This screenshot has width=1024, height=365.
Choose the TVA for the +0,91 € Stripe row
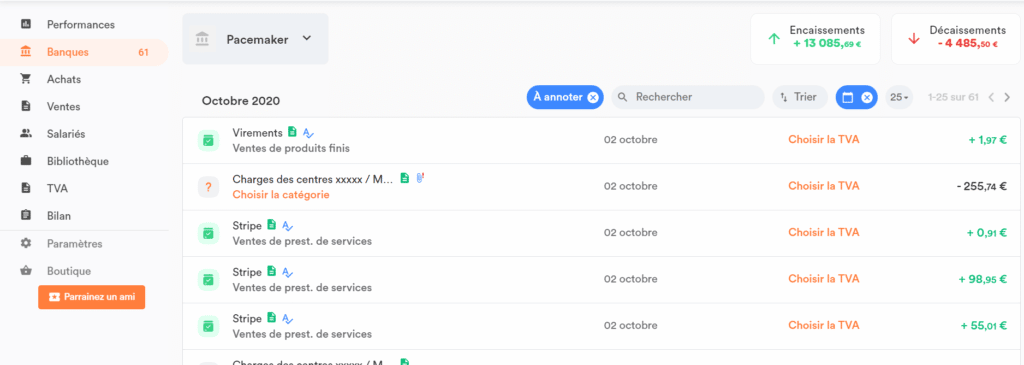coord(824,232)
